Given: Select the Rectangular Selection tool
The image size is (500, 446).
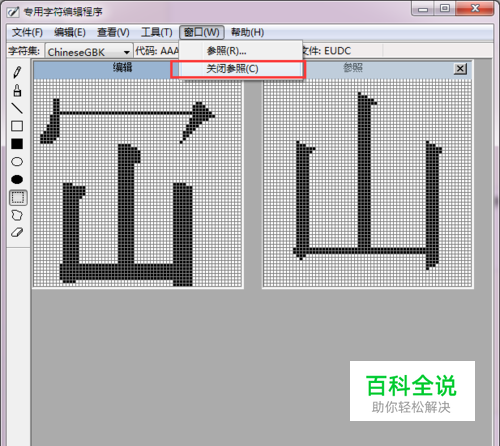Looking at the screenshot, I should pyautogui.click(x=18, y=198).
